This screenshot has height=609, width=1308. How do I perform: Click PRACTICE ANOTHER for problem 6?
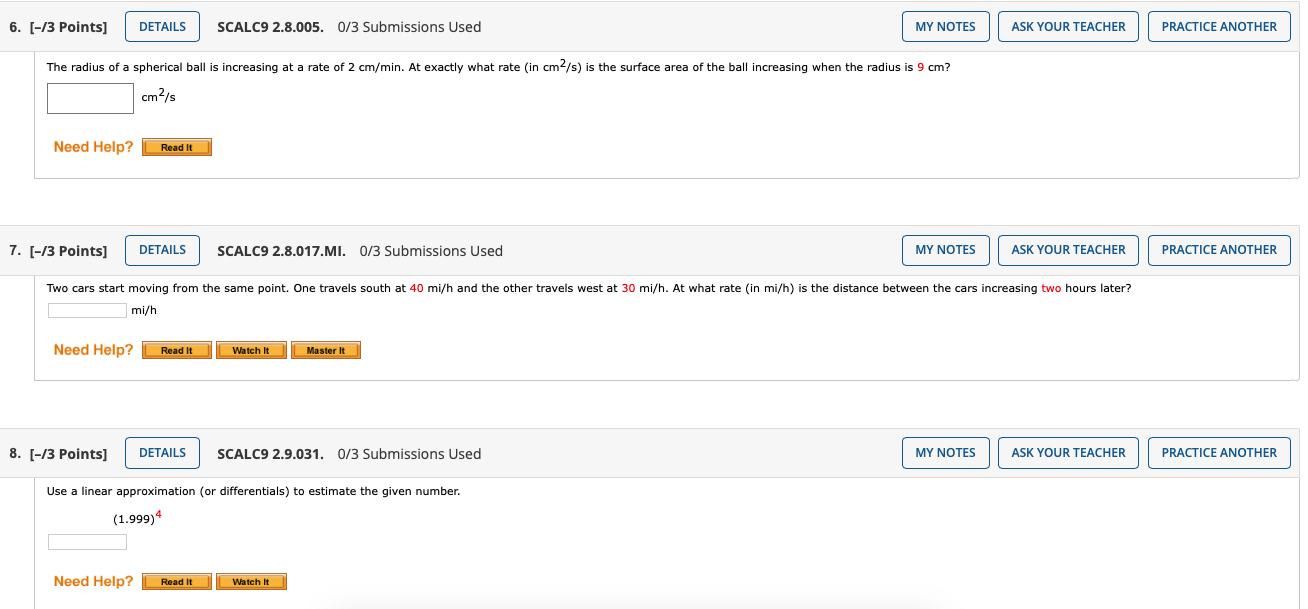(1219, 27)
